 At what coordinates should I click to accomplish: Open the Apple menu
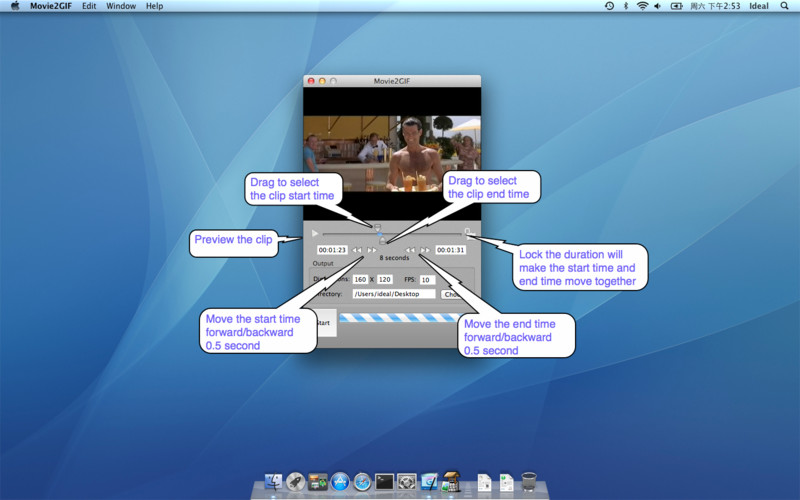coord(15,6)
